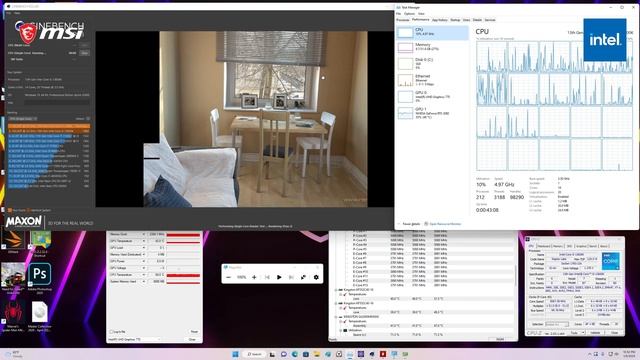640x360 pixels.
Task: Switch to Task Manager Startup tab
Action: click(455, 20)
